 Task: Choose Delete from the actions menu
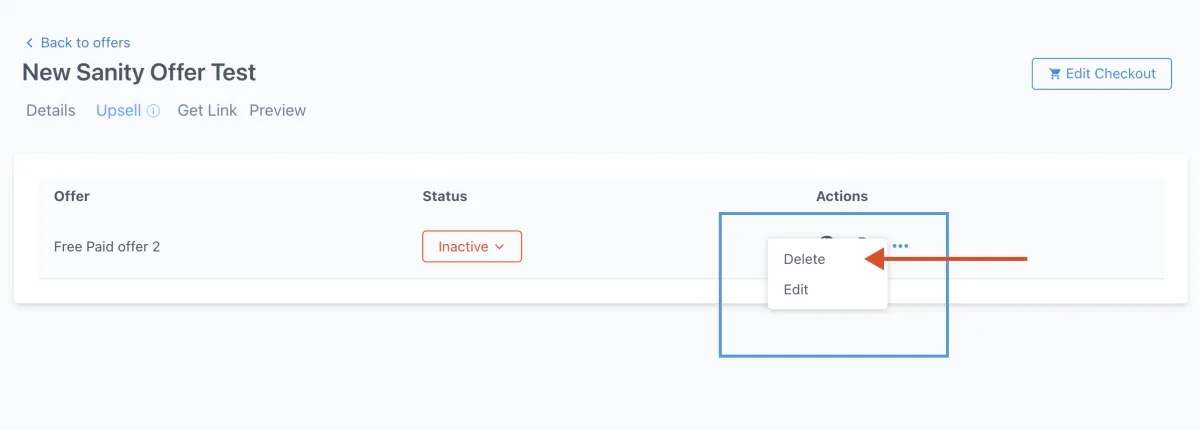tap(804, 259)
